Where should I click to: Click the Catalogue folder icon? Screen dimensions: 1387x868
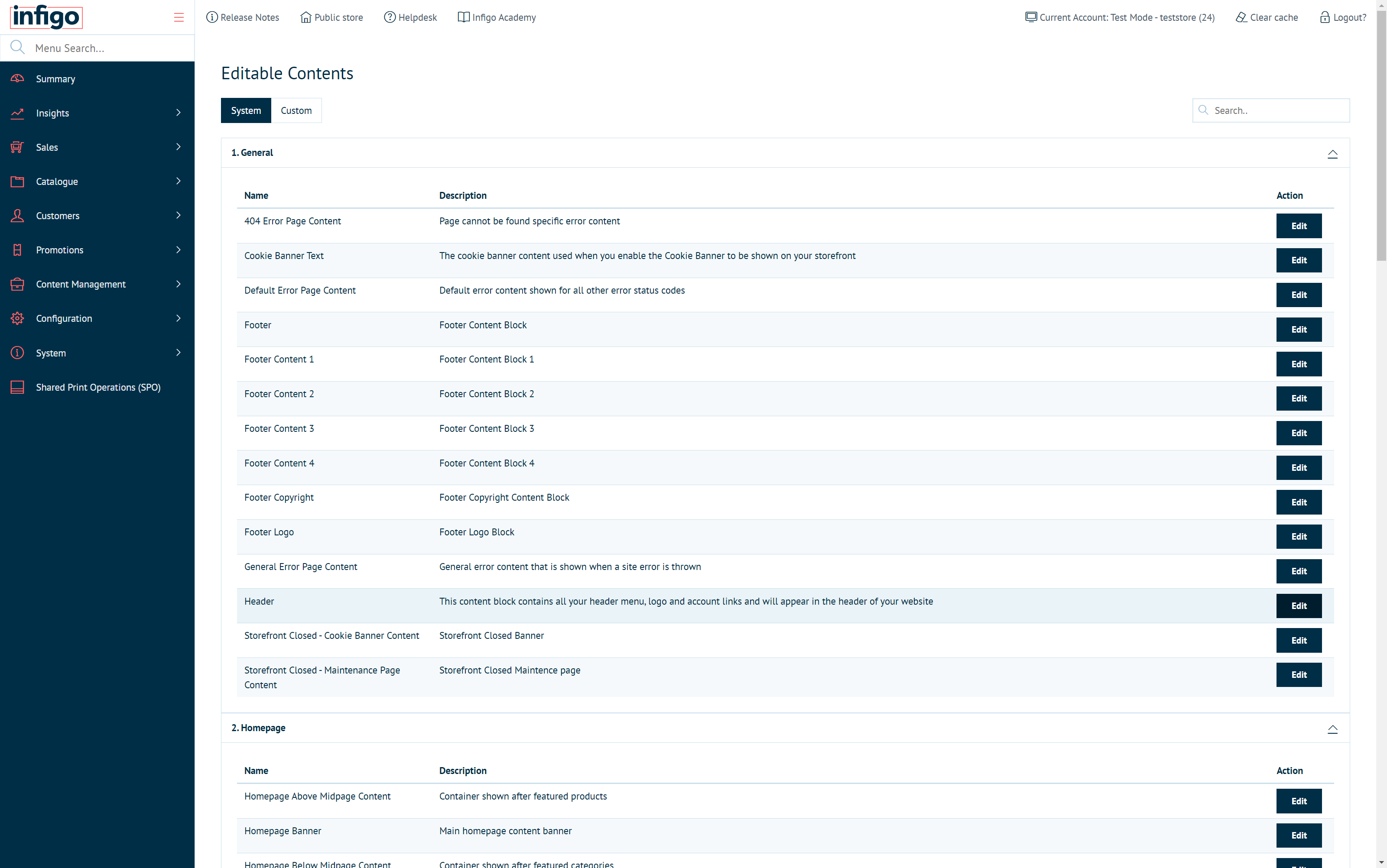pyautogui.click(x=17, y=181)
